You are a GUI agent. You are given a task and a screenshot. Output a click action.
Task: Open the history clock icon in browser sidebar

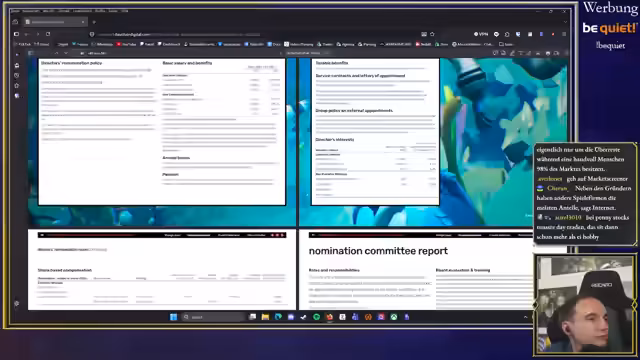[x=17, y=76]
